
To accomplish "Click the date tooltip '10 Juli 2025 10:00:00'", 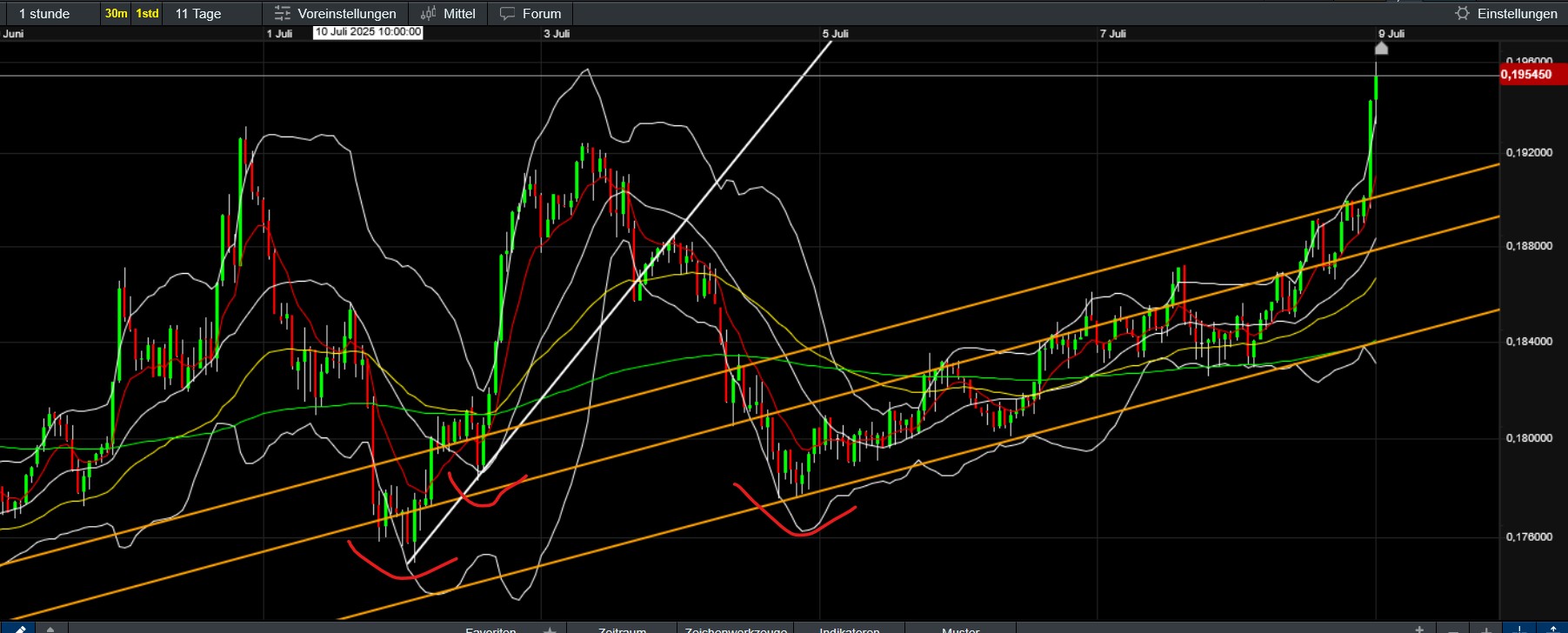I will pos(368,32).
